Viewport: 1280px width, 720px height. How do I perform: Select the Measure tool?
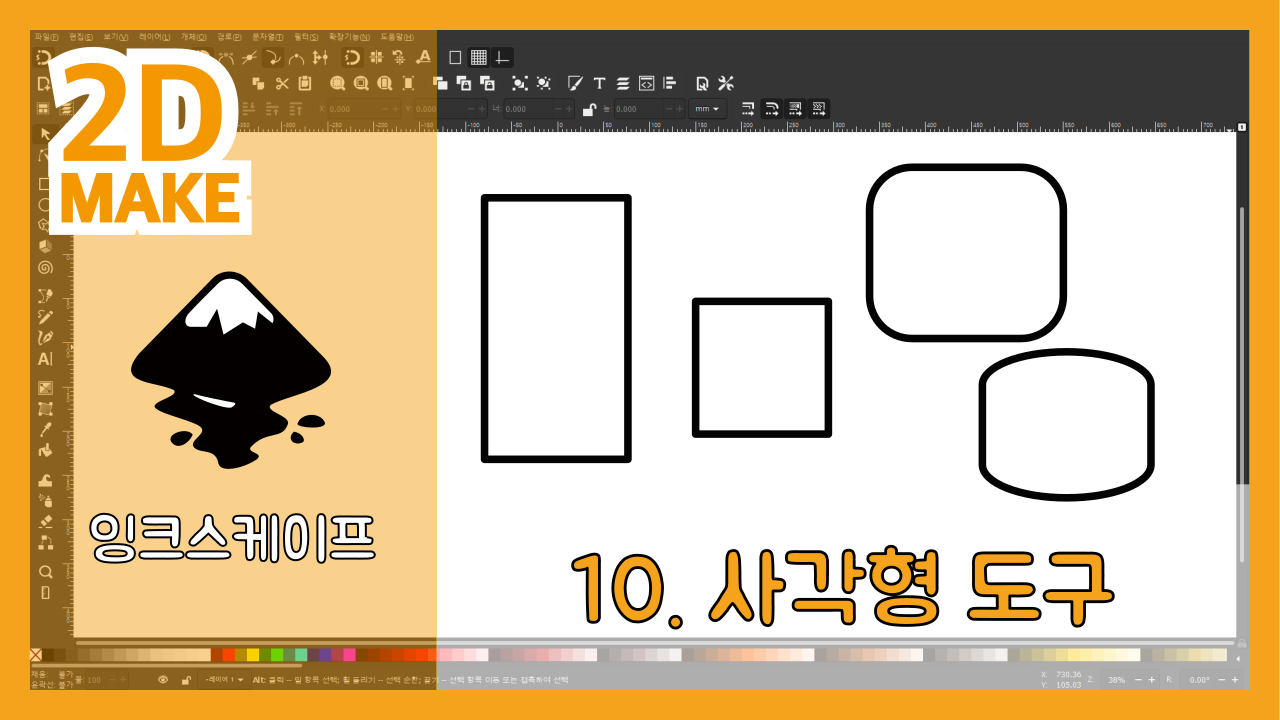point(44,594)
